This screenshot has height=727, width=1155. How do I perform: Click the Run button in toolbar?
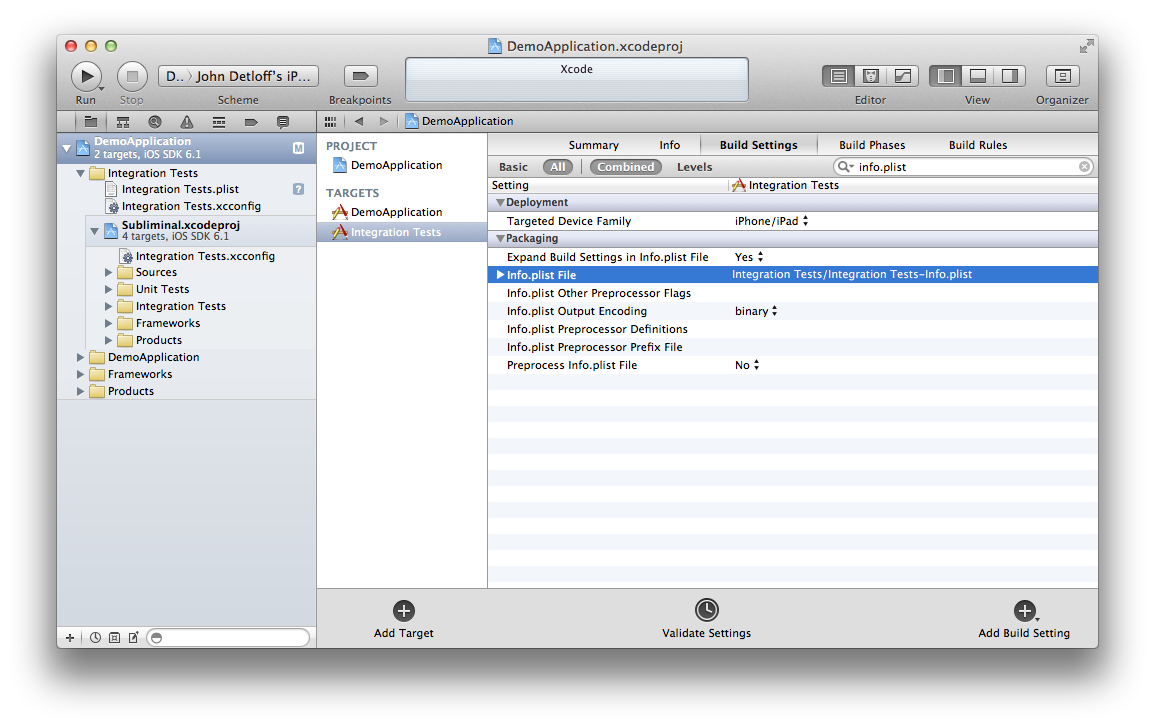point(86,76)
